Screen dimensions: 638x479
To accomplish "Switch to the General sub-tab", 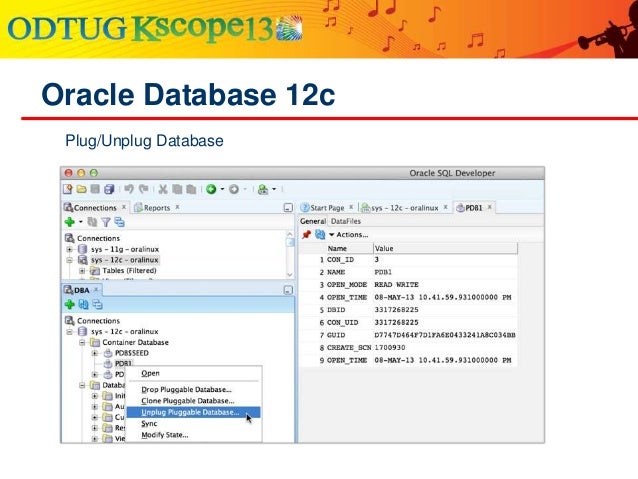I will (313, 221).
